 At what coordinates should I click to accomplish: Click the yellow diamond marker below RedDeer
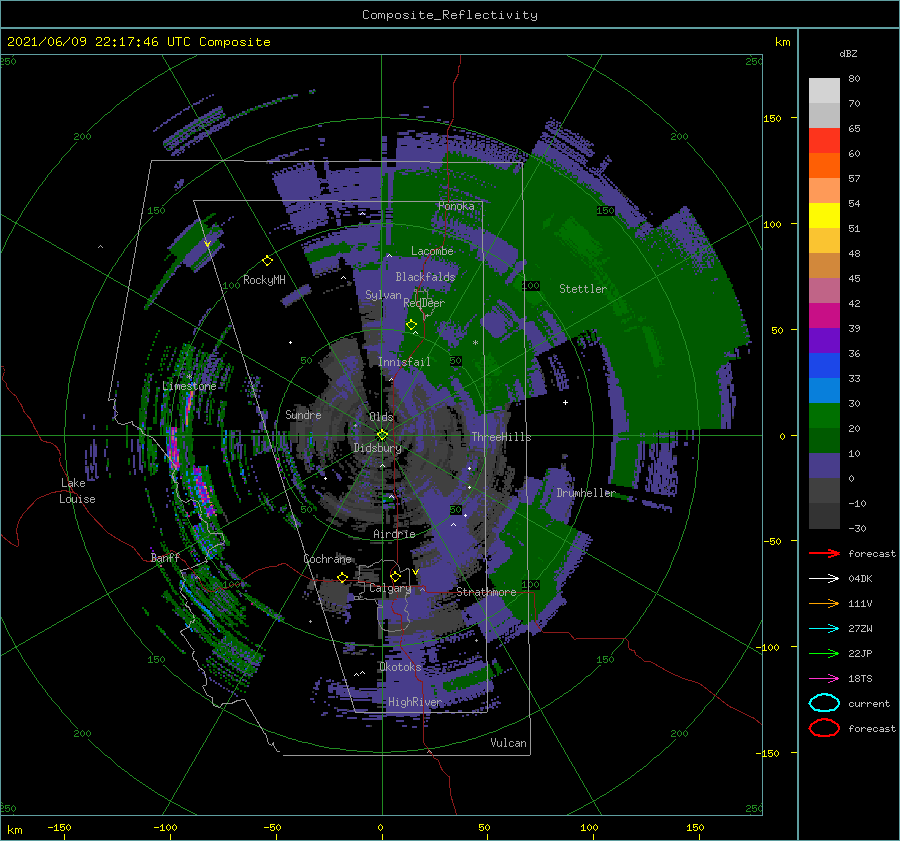pos(411,325)
